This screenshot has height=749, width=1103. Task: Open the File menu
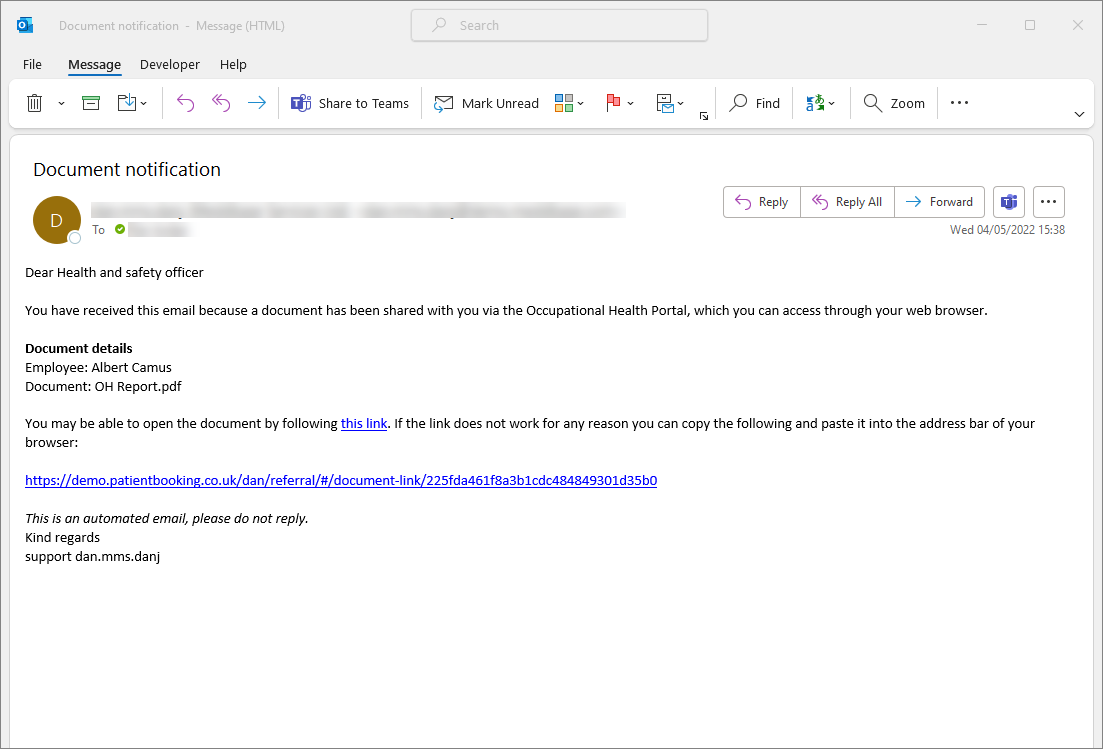pos(32,64)
